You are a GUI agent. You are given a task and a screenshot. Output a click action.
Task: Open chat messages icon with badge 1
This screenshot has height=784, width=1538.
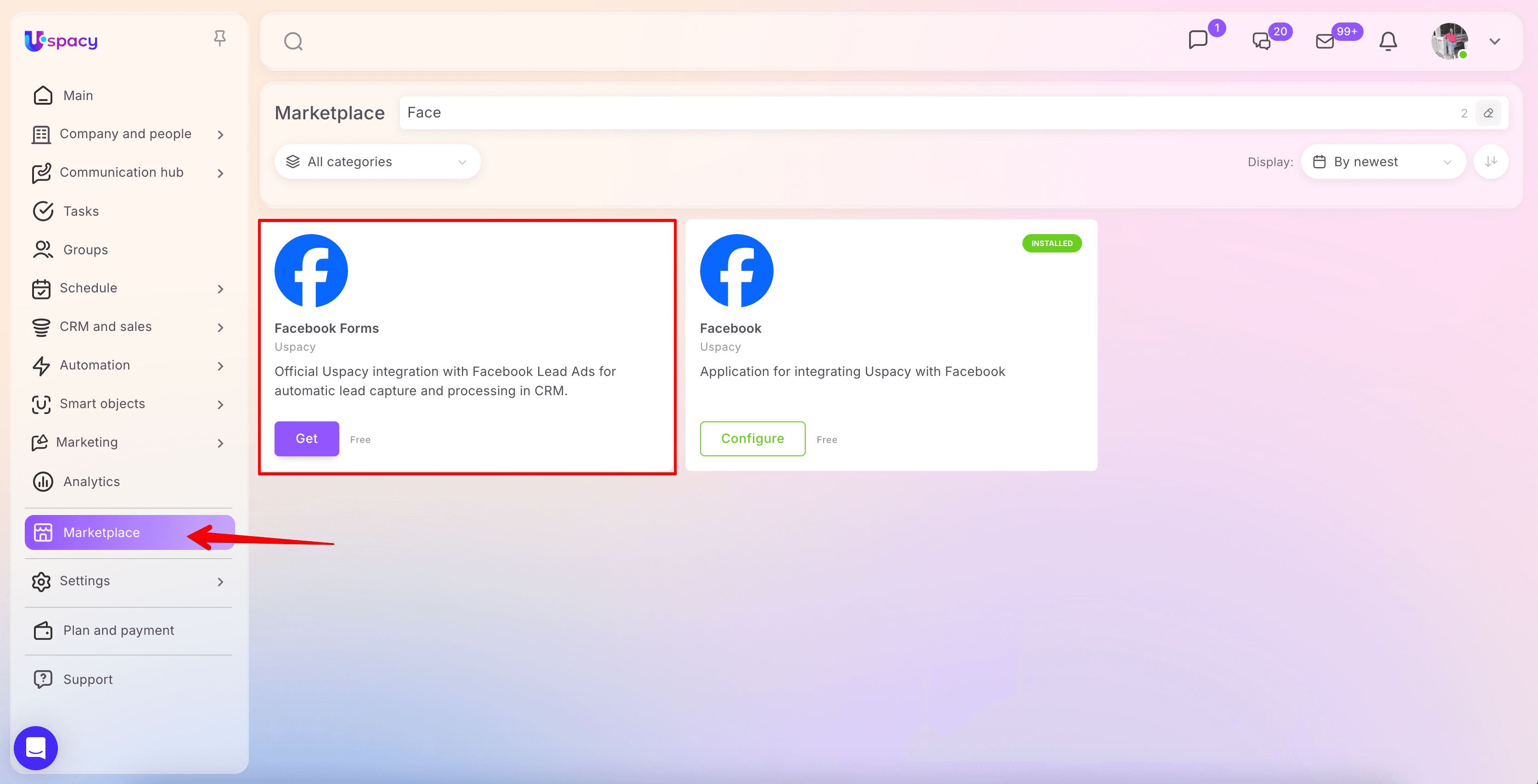1198,40
